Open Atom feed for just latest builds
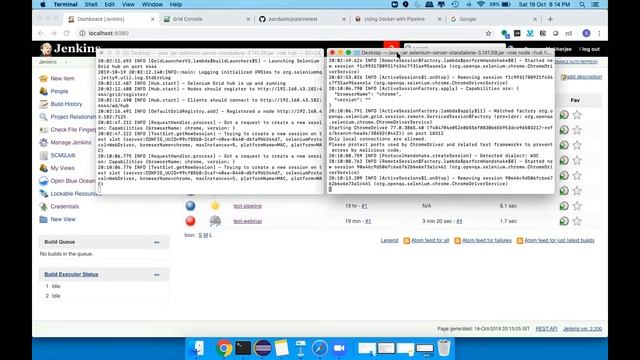The image size is (640, 360). click(559, 241)
